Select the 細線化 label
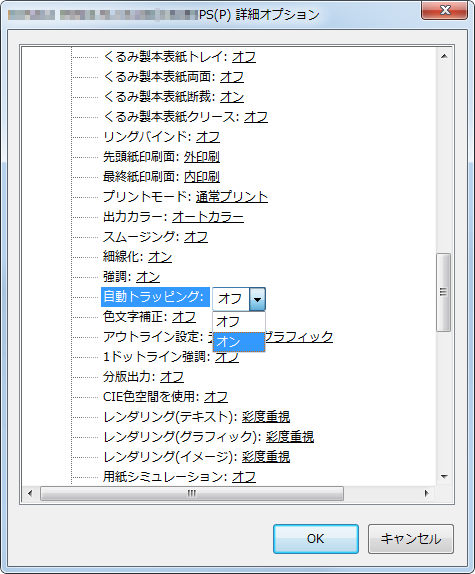 123,257
